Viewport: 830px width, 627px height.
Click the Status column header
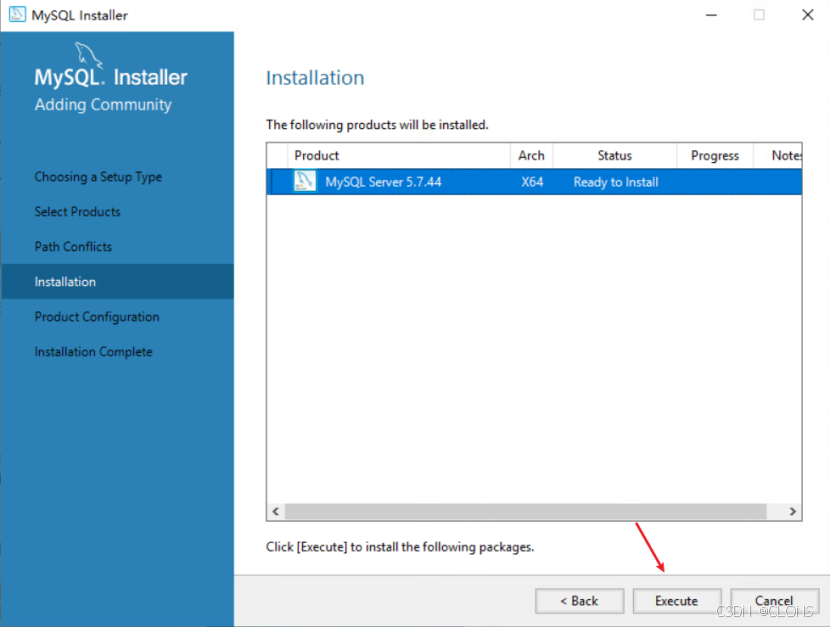click(615, 156)
